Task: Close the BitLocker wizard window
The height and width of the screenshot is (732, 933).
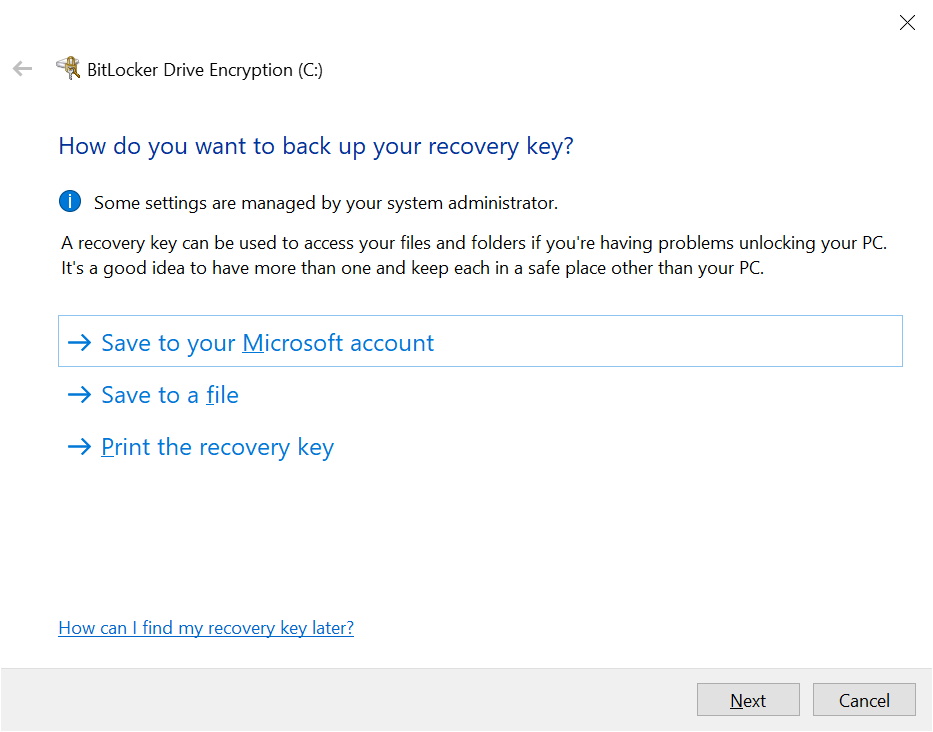Action: pyautogui.click(x=907, y=23)
